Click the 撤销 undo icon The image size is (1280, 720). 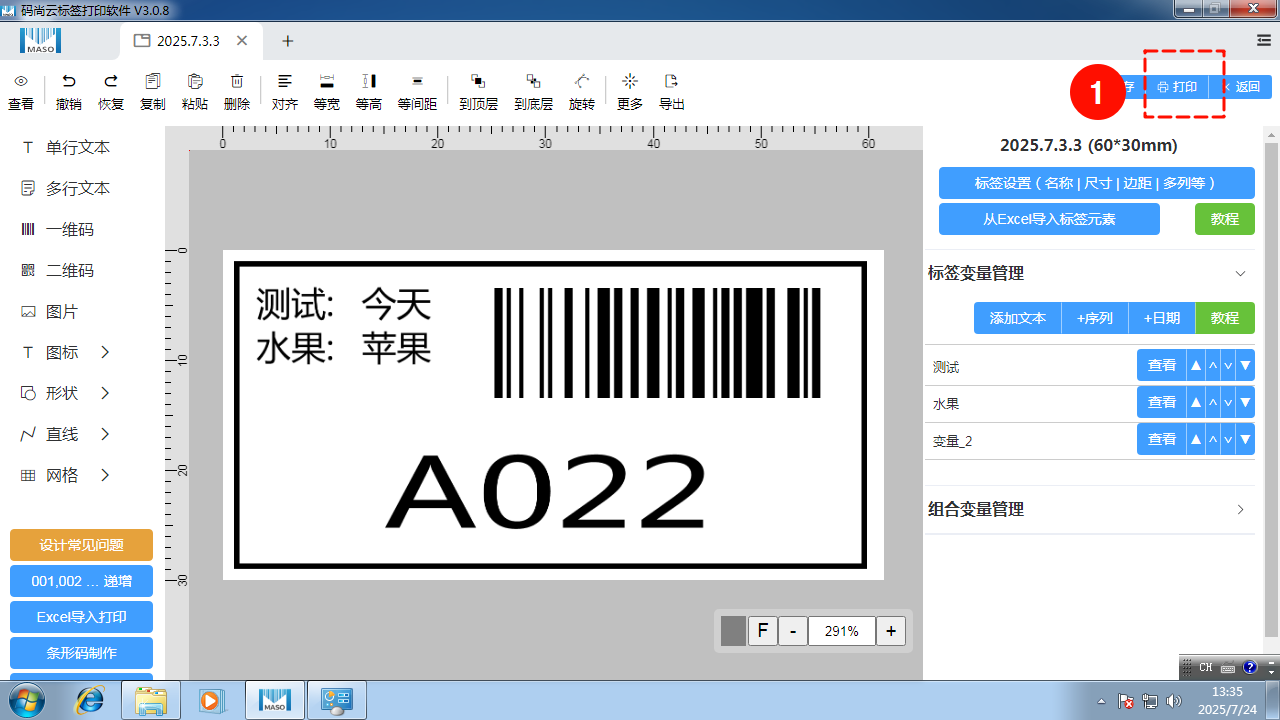[x=69, y=81]
